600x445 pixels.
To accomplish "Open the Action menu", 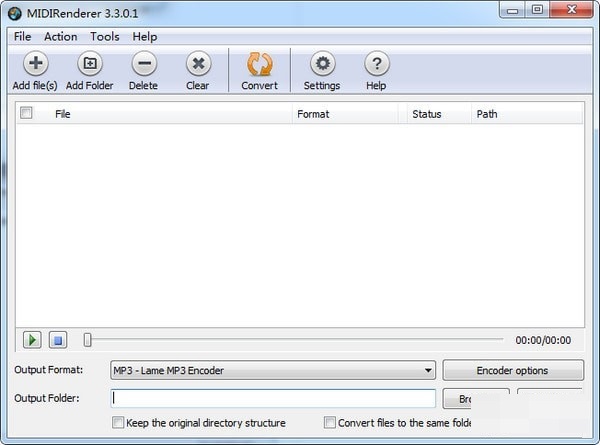I will (x=61, y=37).
